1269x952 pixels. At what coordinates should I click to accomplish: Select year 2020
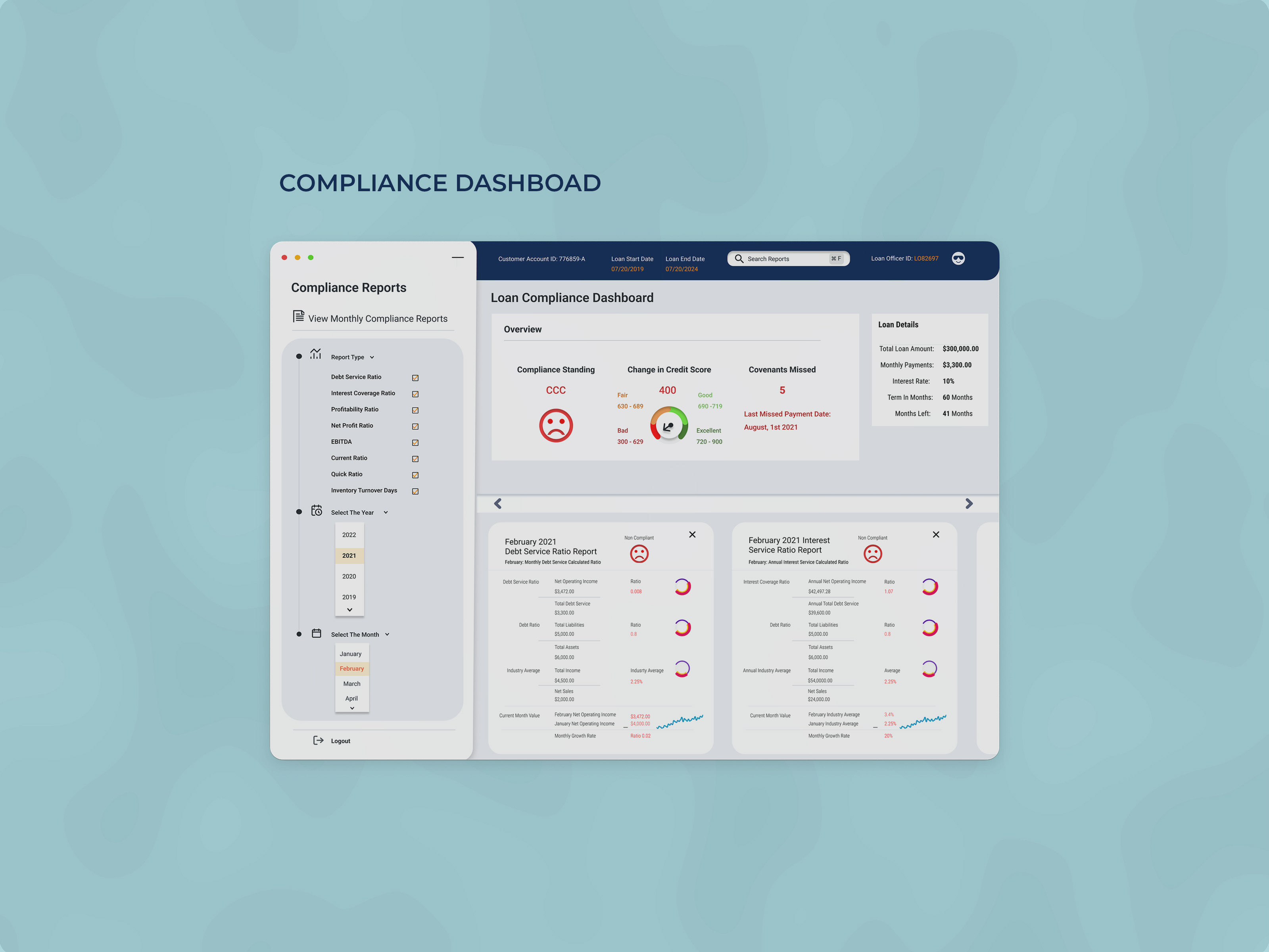349,576
